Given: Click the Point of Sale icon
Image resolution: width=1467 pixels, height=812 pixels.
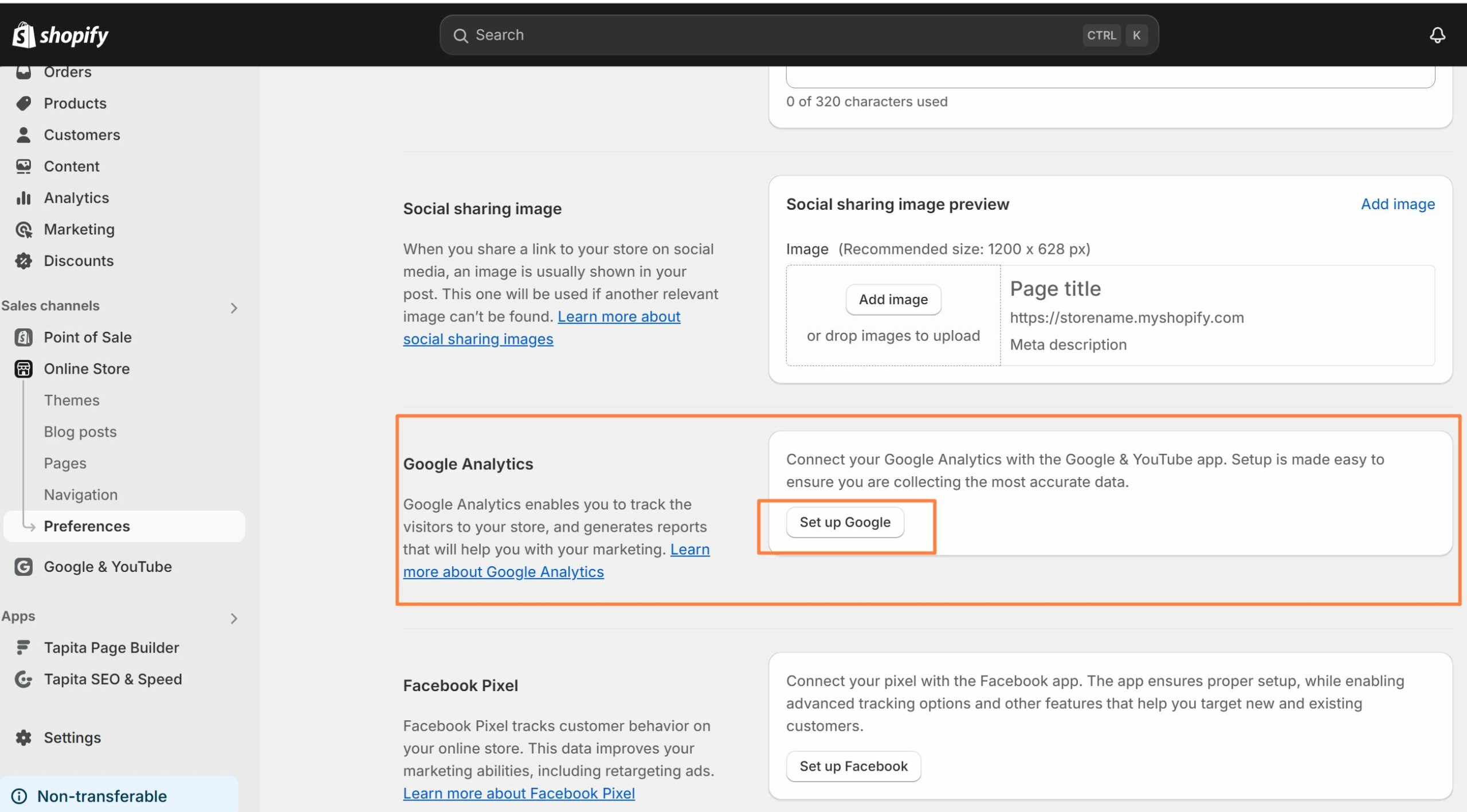Looking at the screenshot, I should (x=22, y=336).
